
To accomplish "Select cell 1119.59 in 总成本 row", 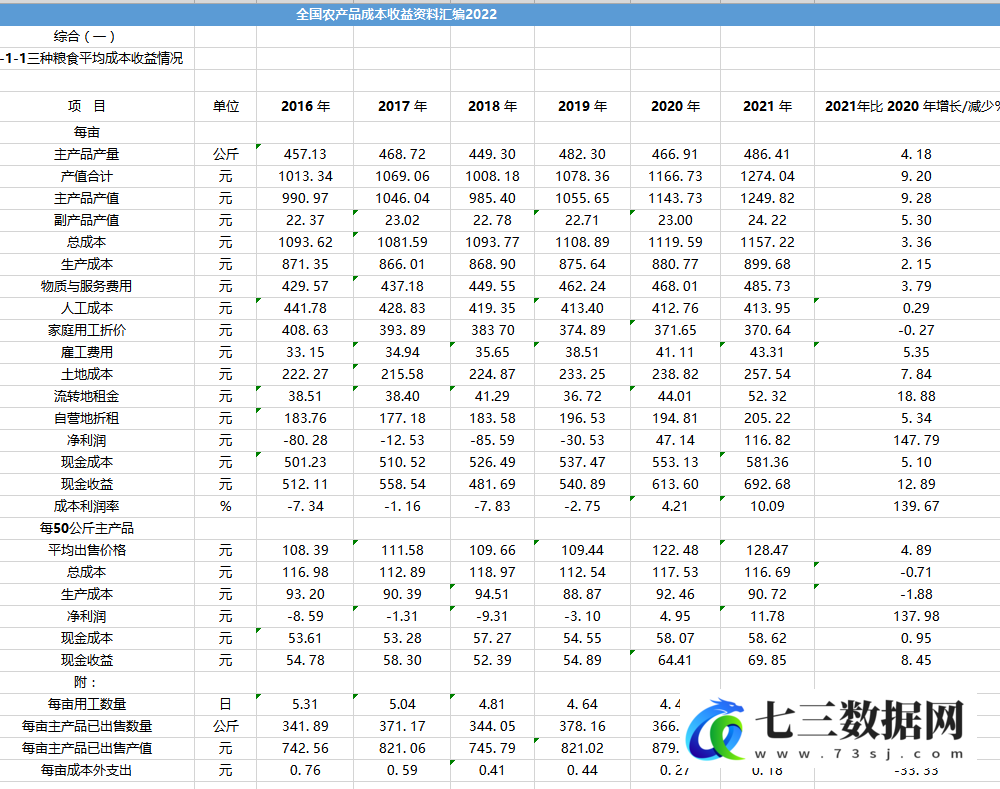I will [675, 242].
